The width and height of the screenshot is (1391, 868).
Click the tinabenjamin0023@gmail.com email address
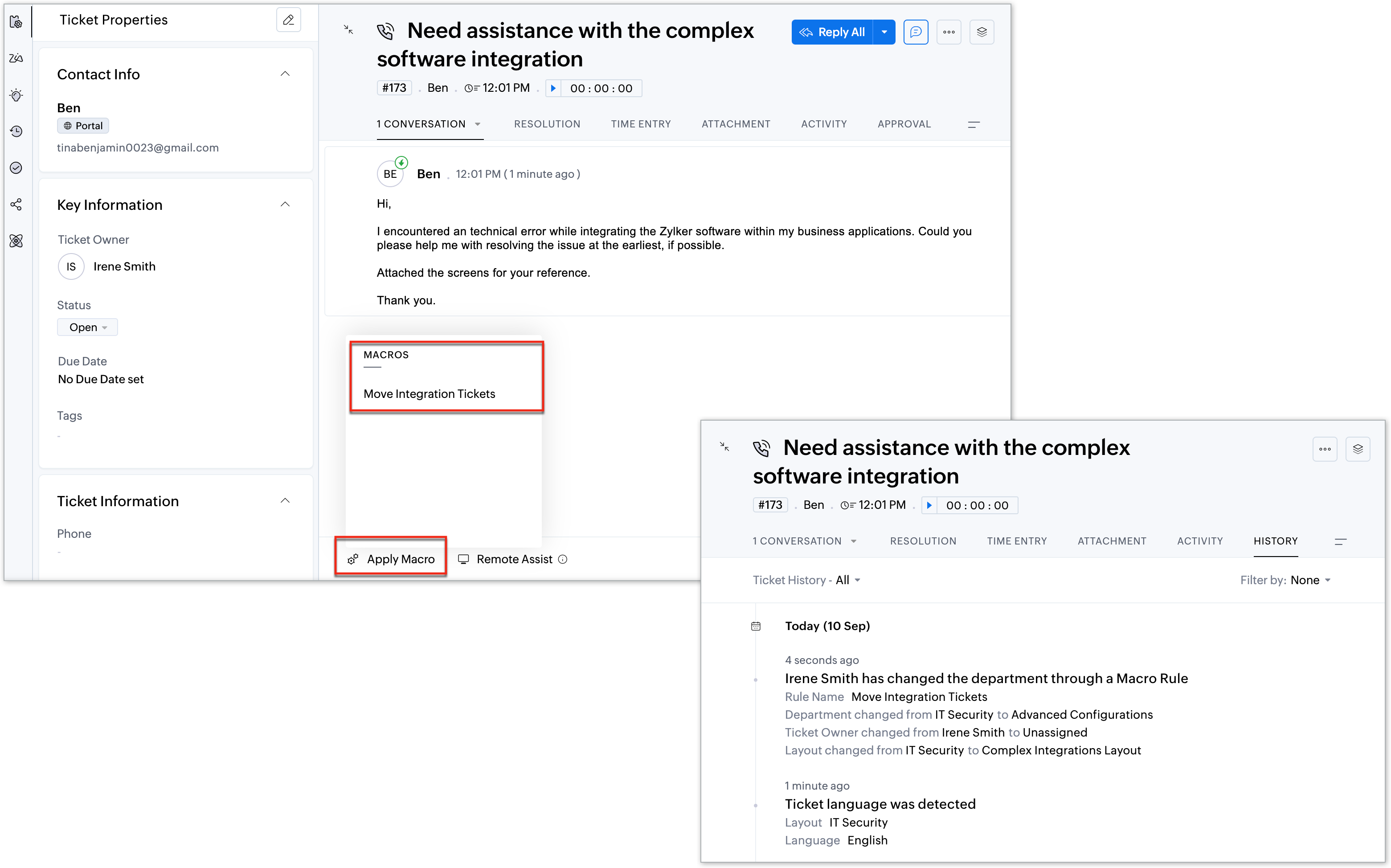(138, 147)
